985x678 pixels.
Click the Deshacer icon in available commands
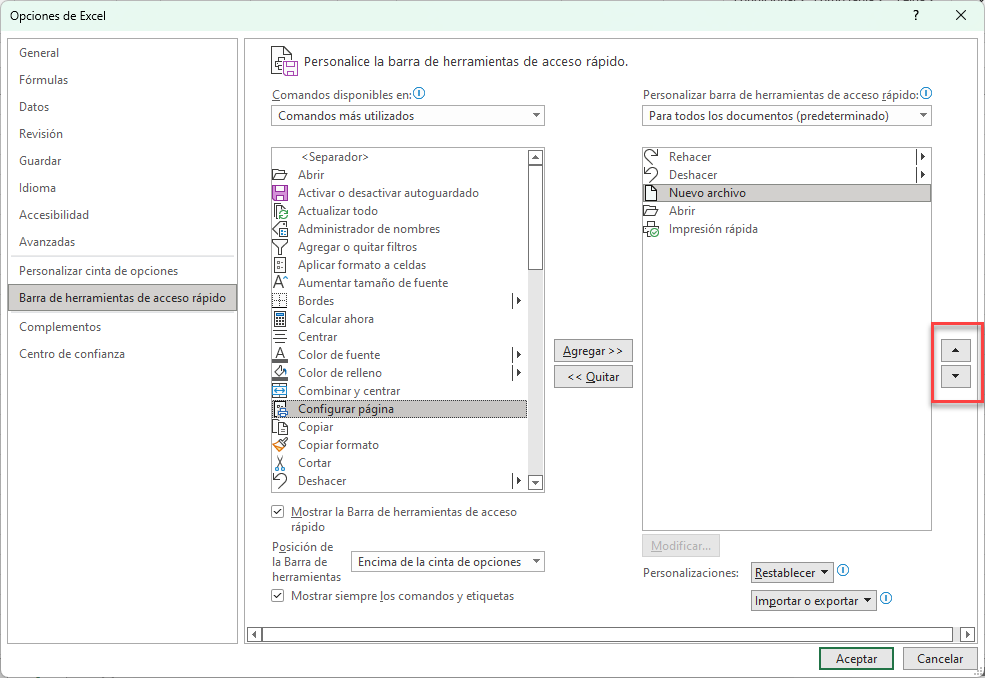tap(280, 481)
